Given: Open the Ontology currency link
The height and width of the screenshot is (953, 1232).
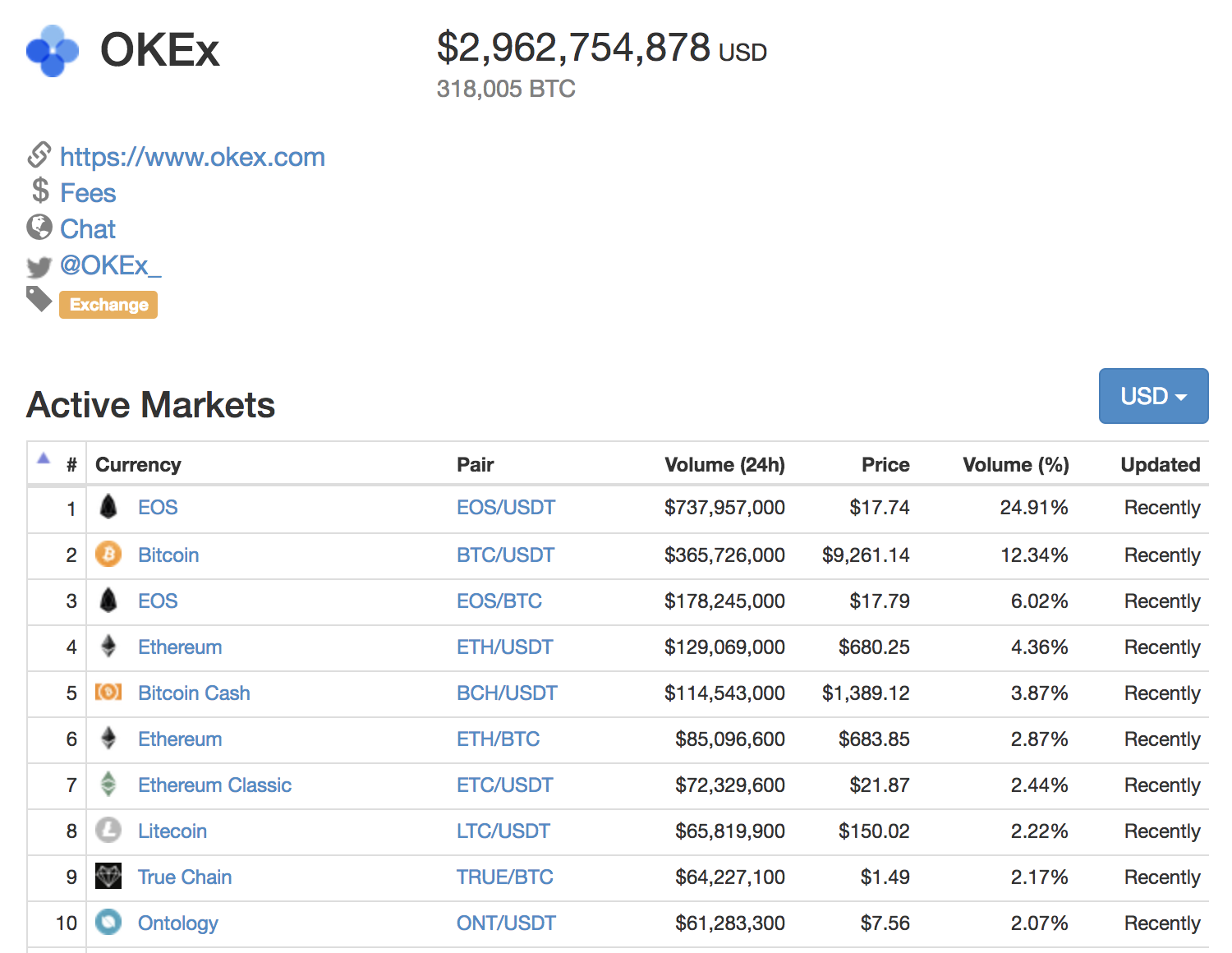Looking at the screenshot, I should [178, 923].
